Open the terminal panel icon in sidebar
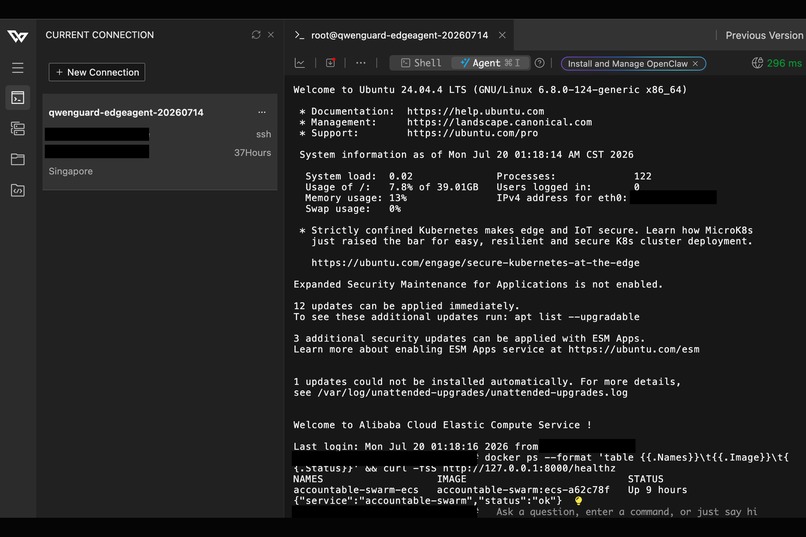The image size is (806, 537). pos(17,98)
